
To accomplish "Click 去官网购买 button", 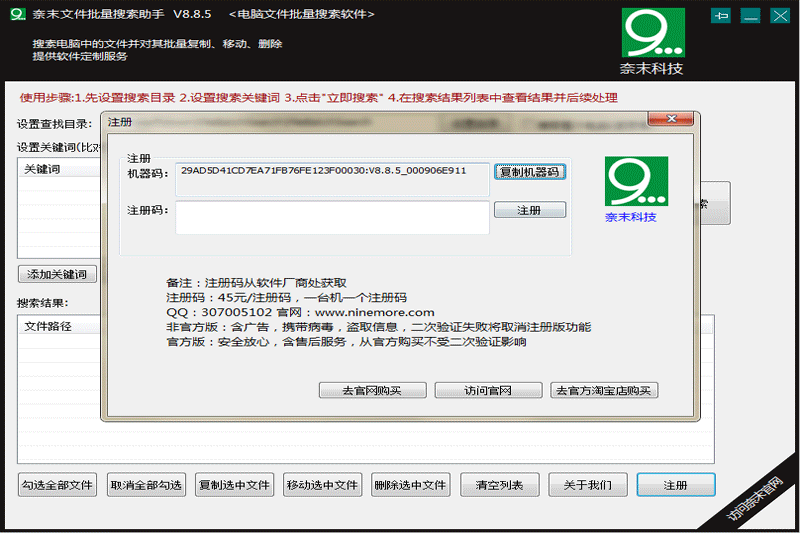I will click(x=372, y=391).
